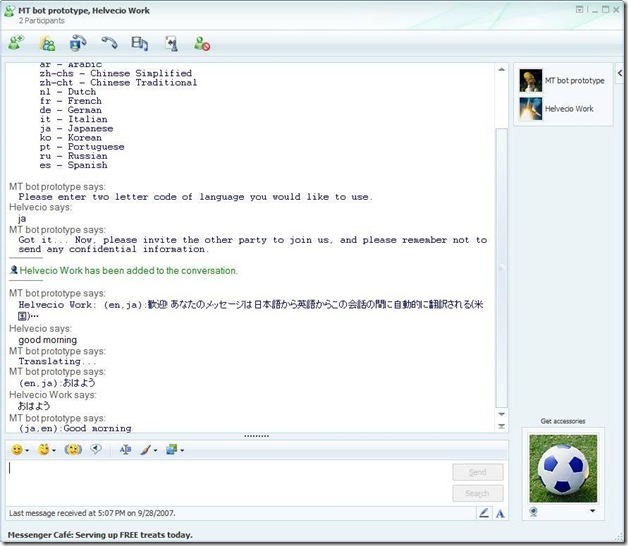
Task: Click the invite someone to conversation icon
Action: (x=16, y=43)
